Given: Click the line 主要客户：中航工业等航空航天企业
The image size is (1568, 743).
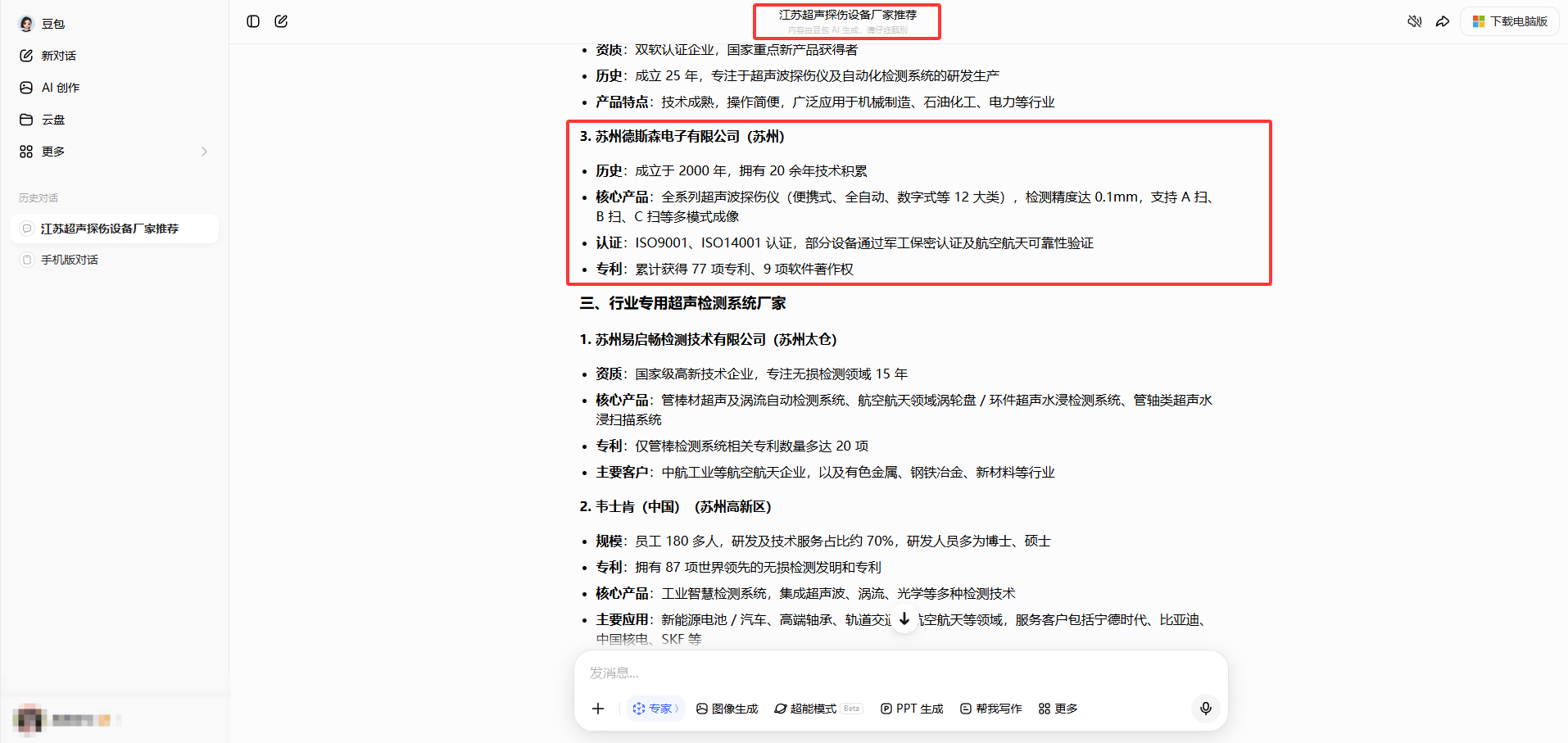Looking at the screenshot, I should pos(825,473).
